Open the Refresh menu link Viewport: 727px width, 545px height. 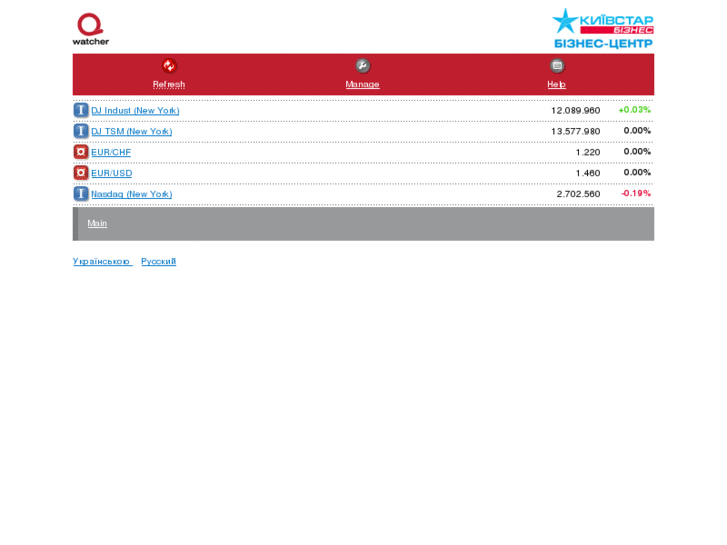tap(169, 84)
